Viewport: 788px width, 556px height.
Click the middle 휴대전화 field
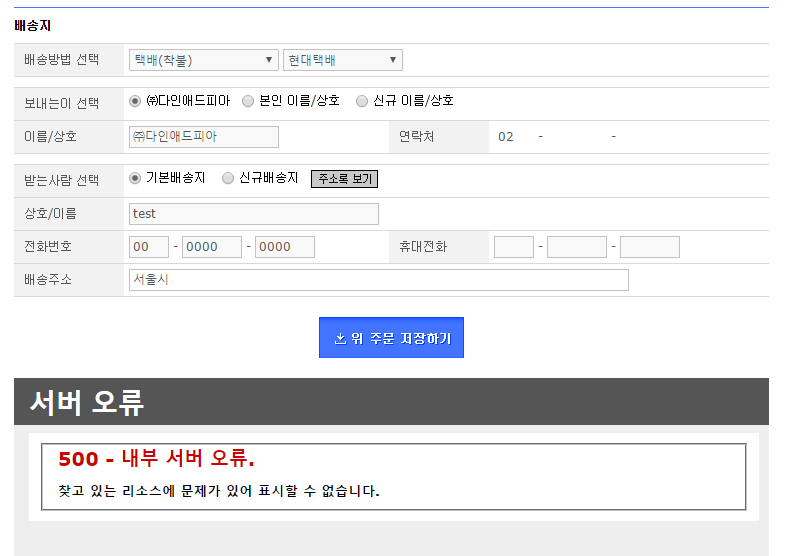(577, 247)
